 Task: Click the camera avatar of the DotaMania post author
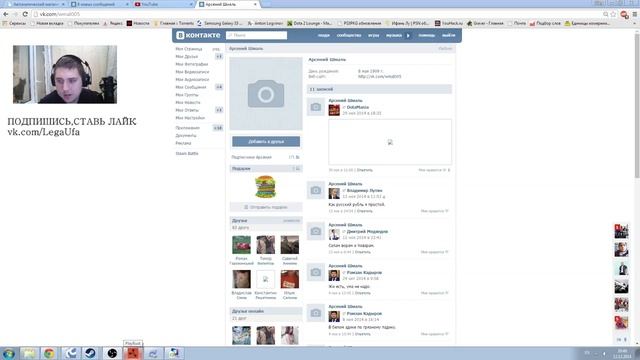316,107
